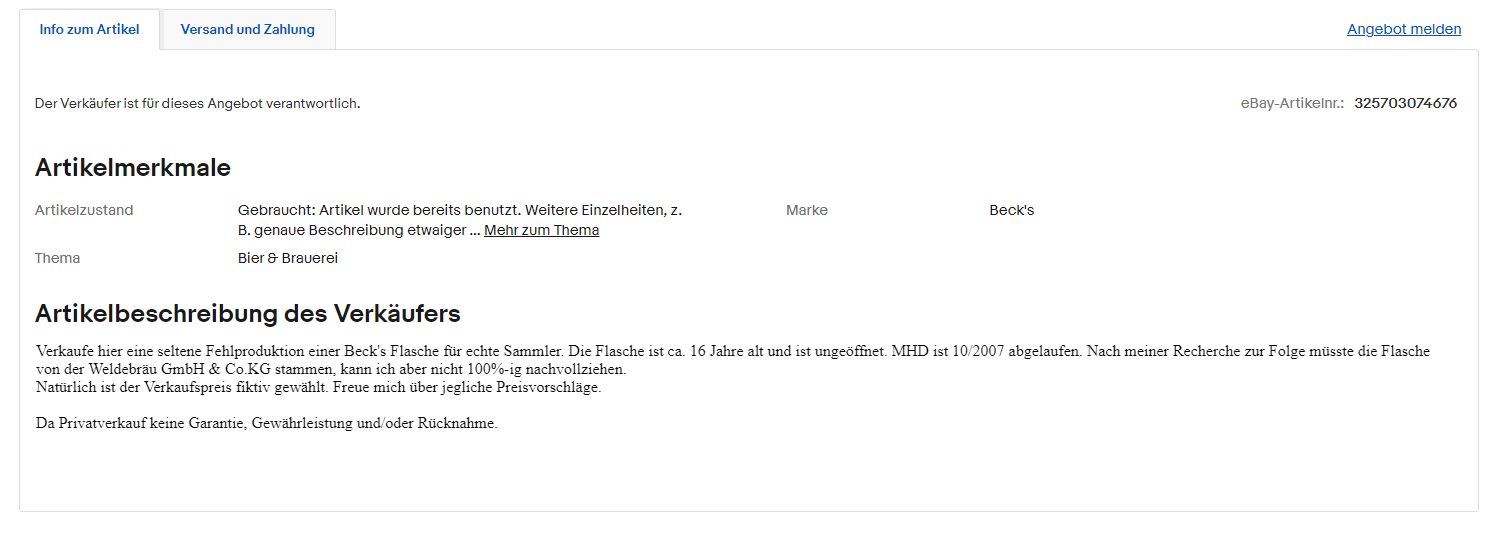
Task: Click the Bier & Brauerei value
Action: [288, 258]
